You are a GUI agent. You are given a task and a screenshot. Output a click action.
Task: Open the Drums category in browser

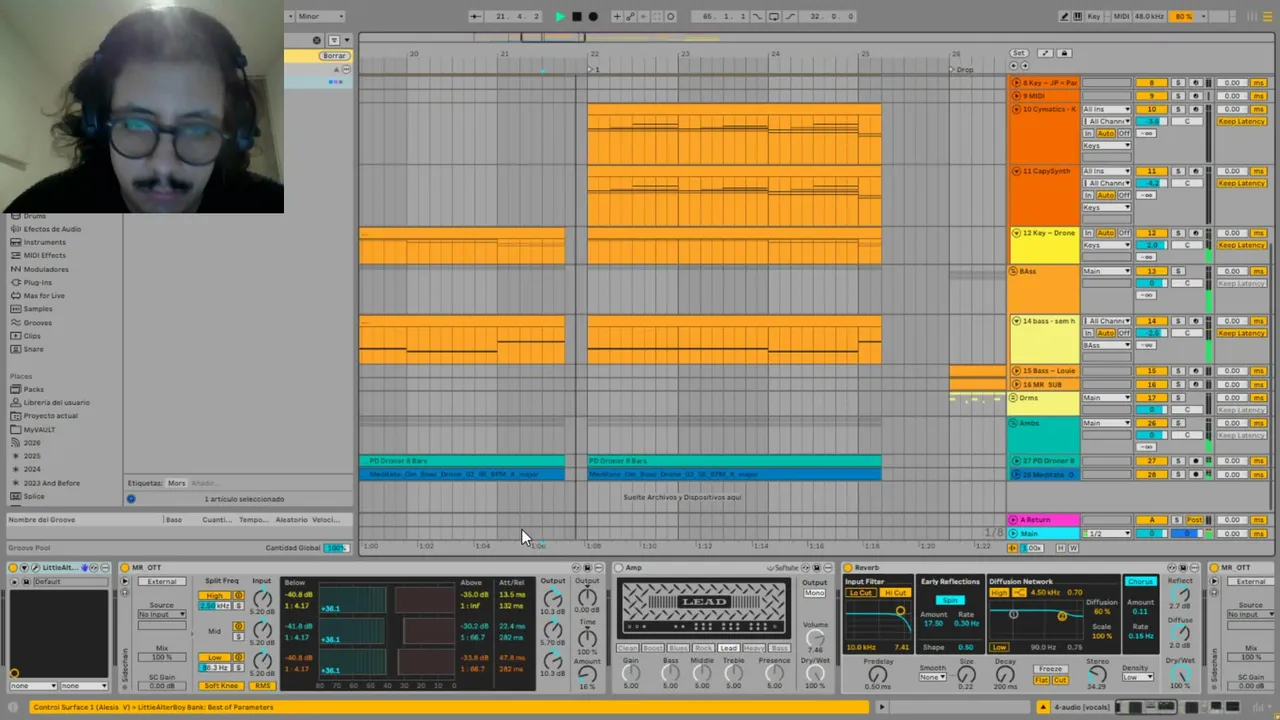tap(35, 216)
